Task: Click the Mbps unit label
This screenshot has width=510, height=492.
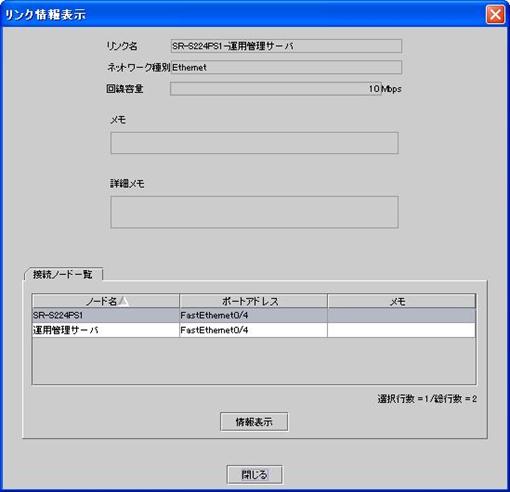Action: [392, 89]
